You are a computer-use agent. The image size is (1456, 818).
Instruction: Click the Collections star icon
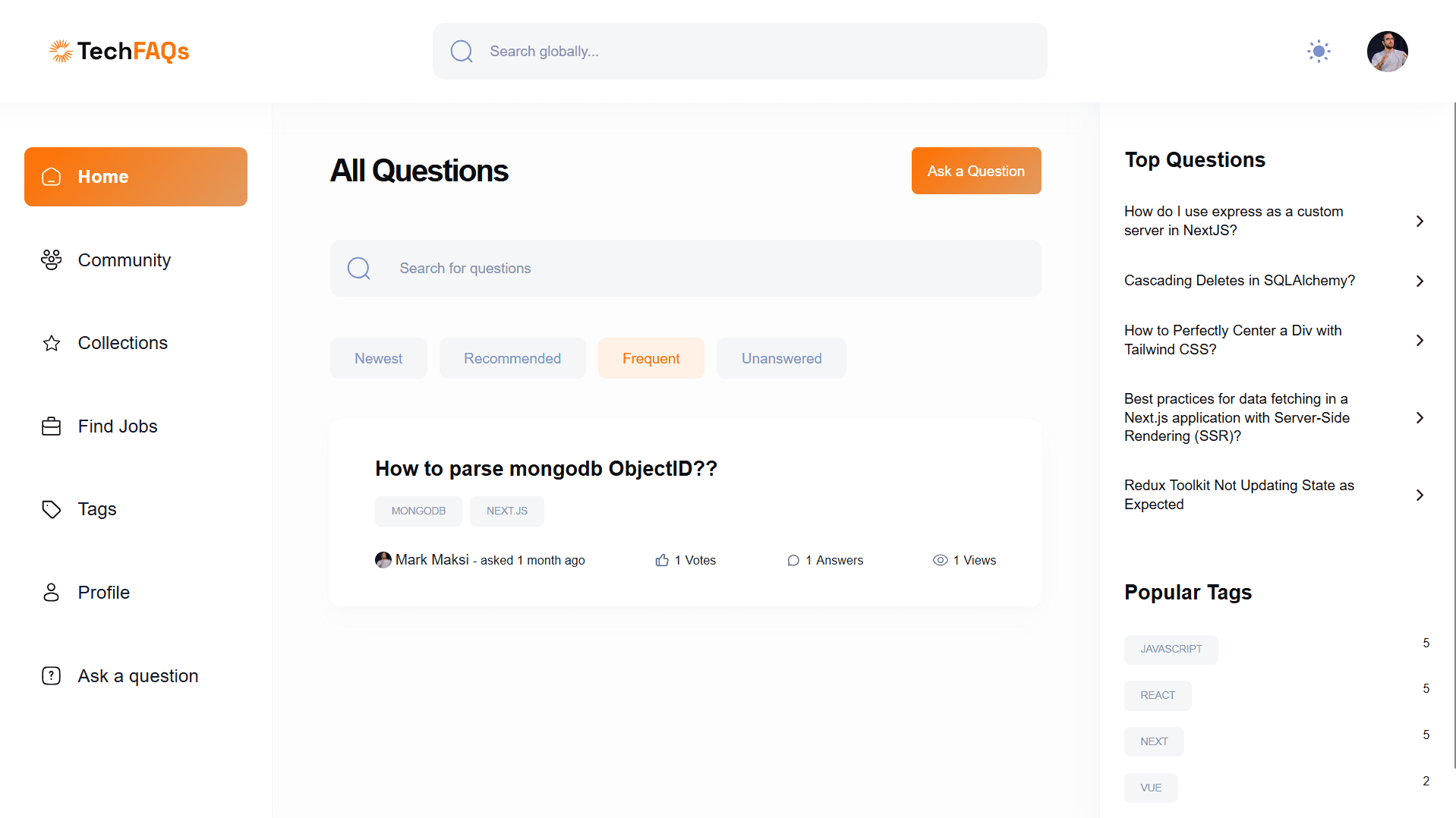[51, 343]
